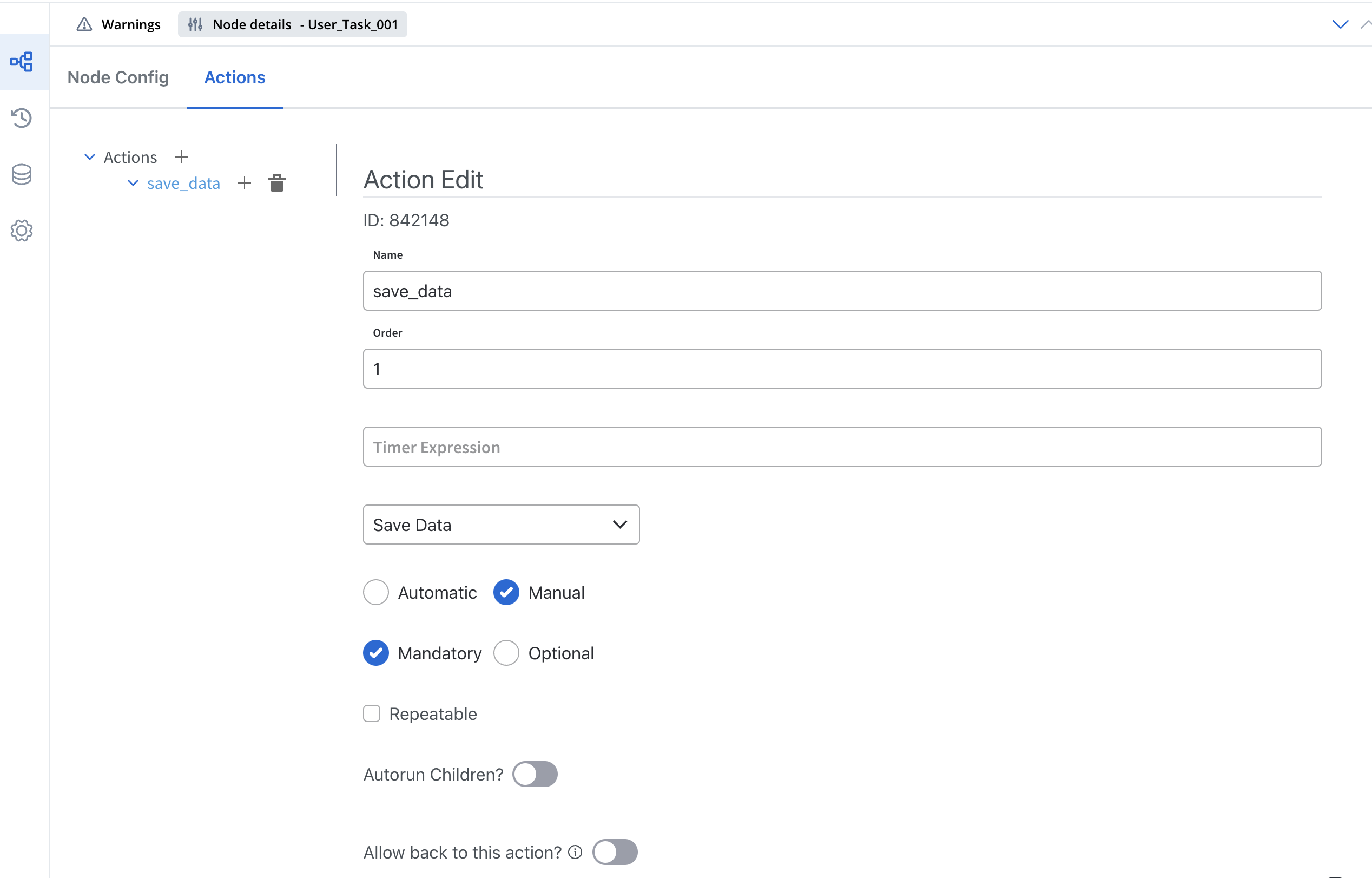Click the Name input field
This screenshot has height=878, width=1372.
pos(842,291)
